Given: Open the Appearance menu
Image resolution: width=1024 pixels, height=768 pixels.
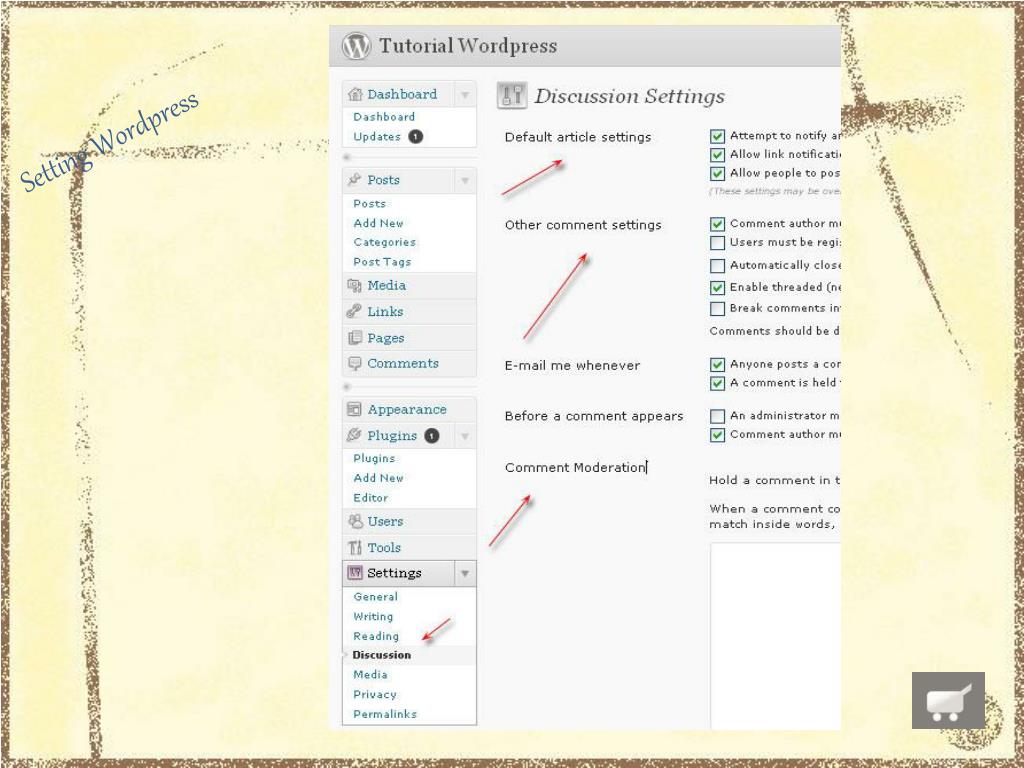Looking at the screenshot, I should point(407,409).
